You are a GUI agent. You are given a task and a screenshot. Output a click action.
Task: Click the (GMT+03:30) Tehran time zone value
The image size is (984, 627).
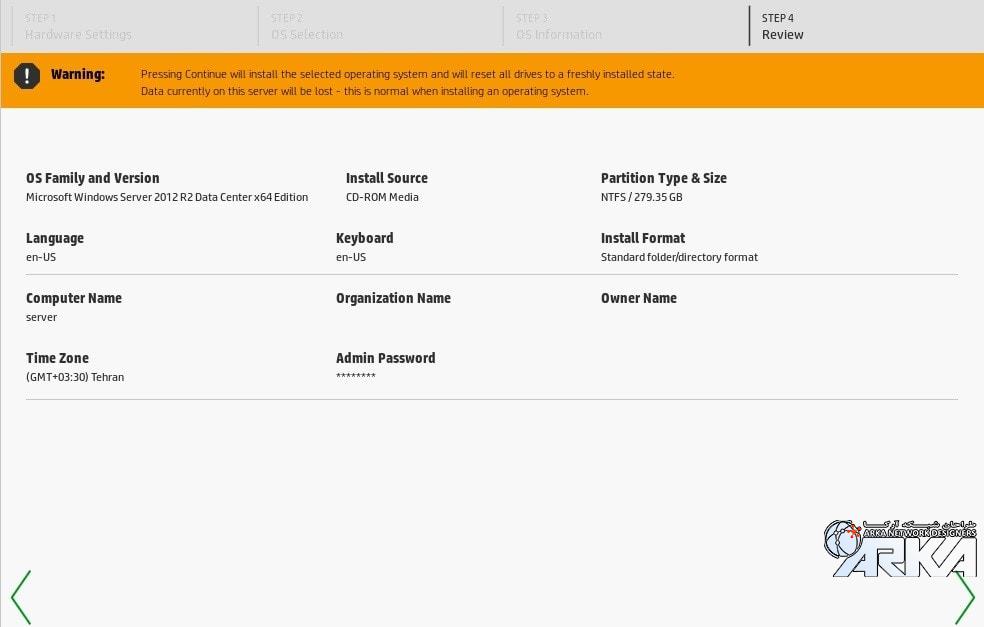pos(75,377)
